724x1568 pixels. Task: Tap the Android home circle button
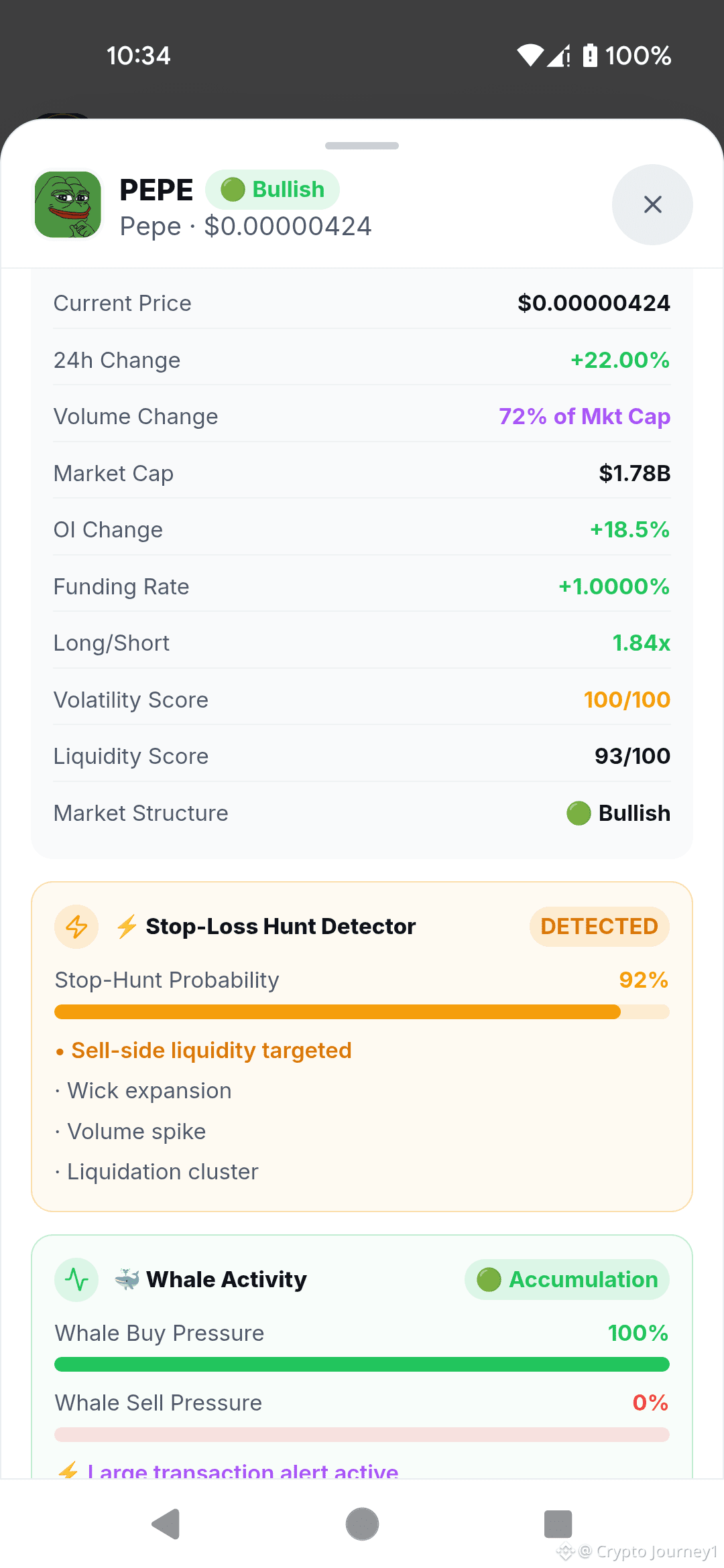pyautogui.click(x=362, y=1524)
